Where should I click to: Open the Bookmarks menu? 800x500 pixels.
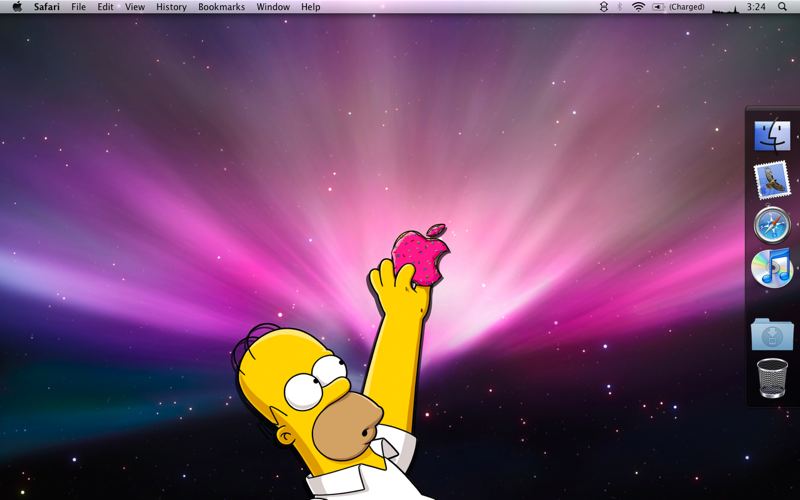point(221,7)
